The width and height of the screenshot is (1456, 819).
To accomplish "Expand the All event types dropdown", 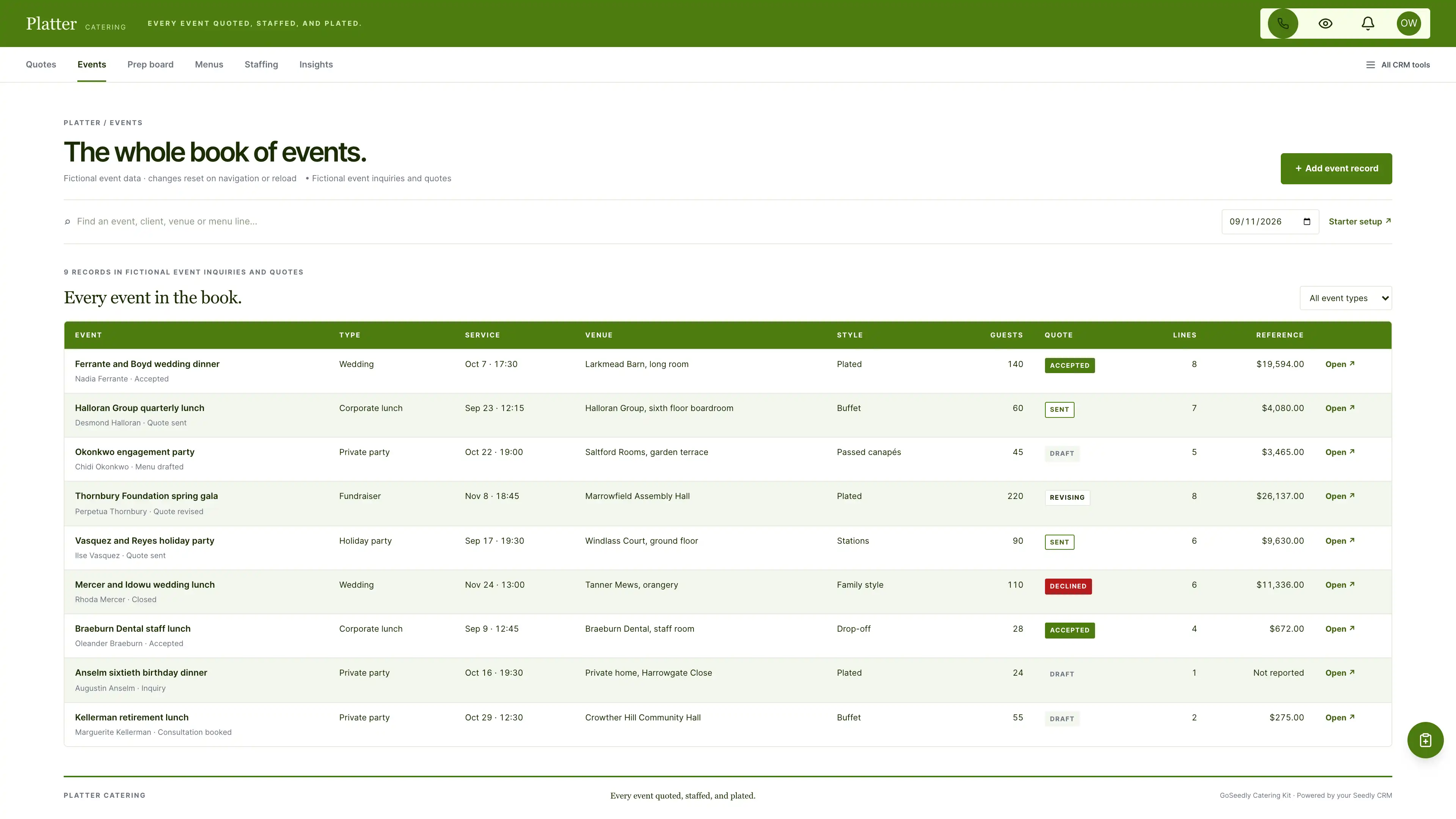I will 1345,298.
